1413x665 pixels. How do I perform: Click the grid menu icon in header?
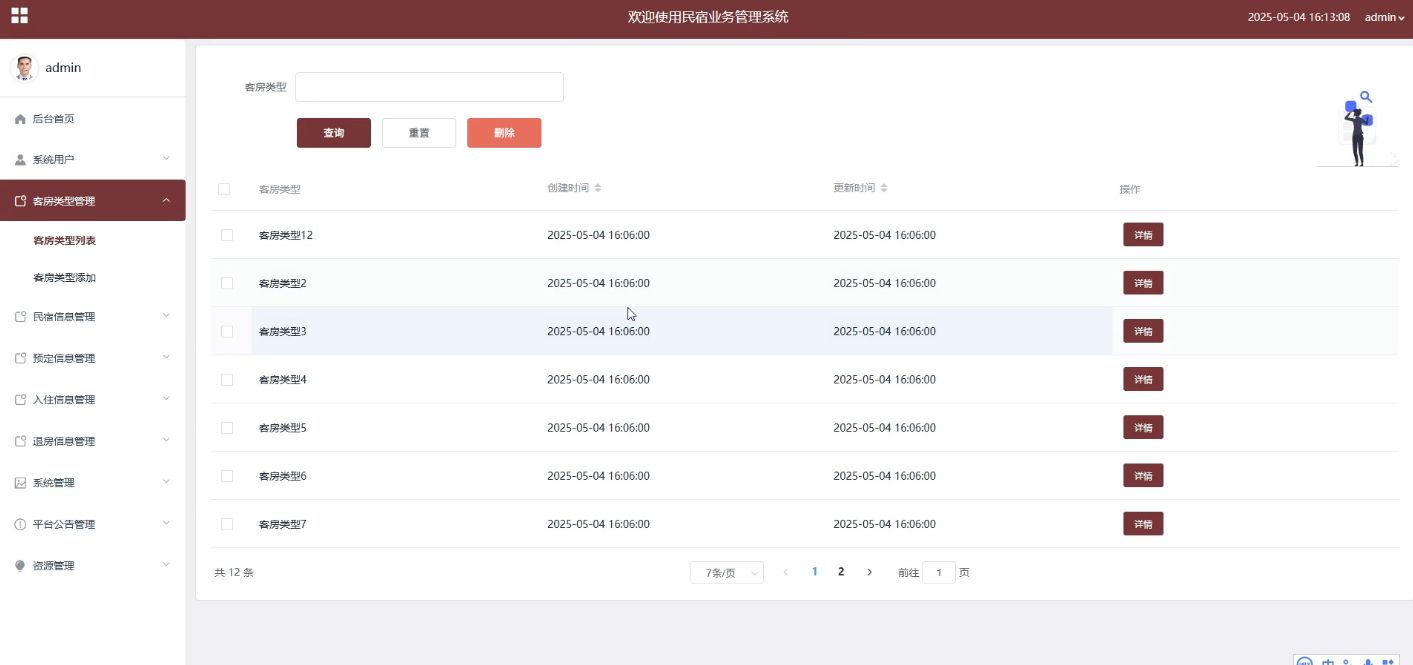(x=20, y=16)
